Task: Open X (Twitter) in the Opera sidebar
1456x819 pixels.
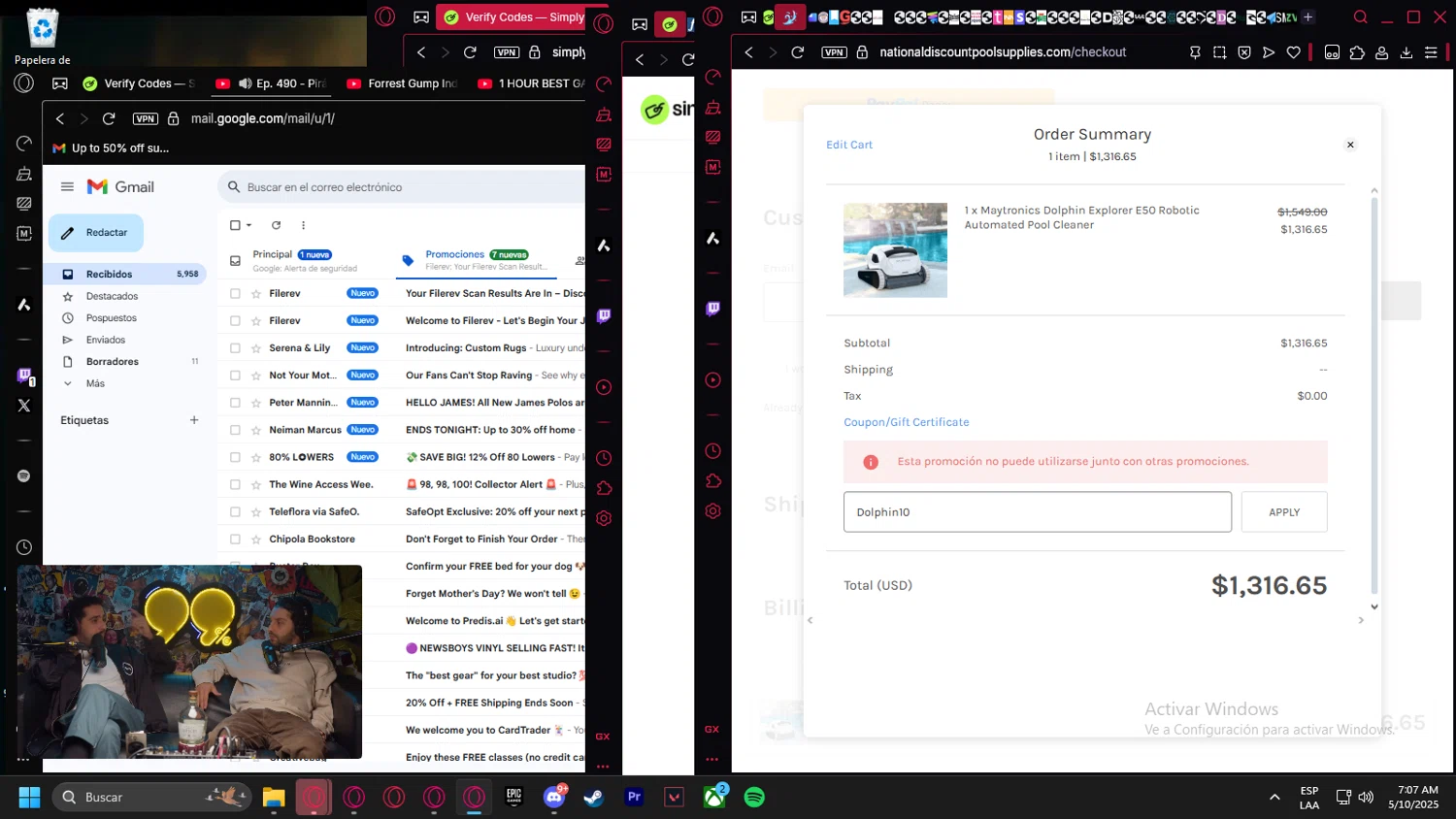Action: (x=24, y=406)
